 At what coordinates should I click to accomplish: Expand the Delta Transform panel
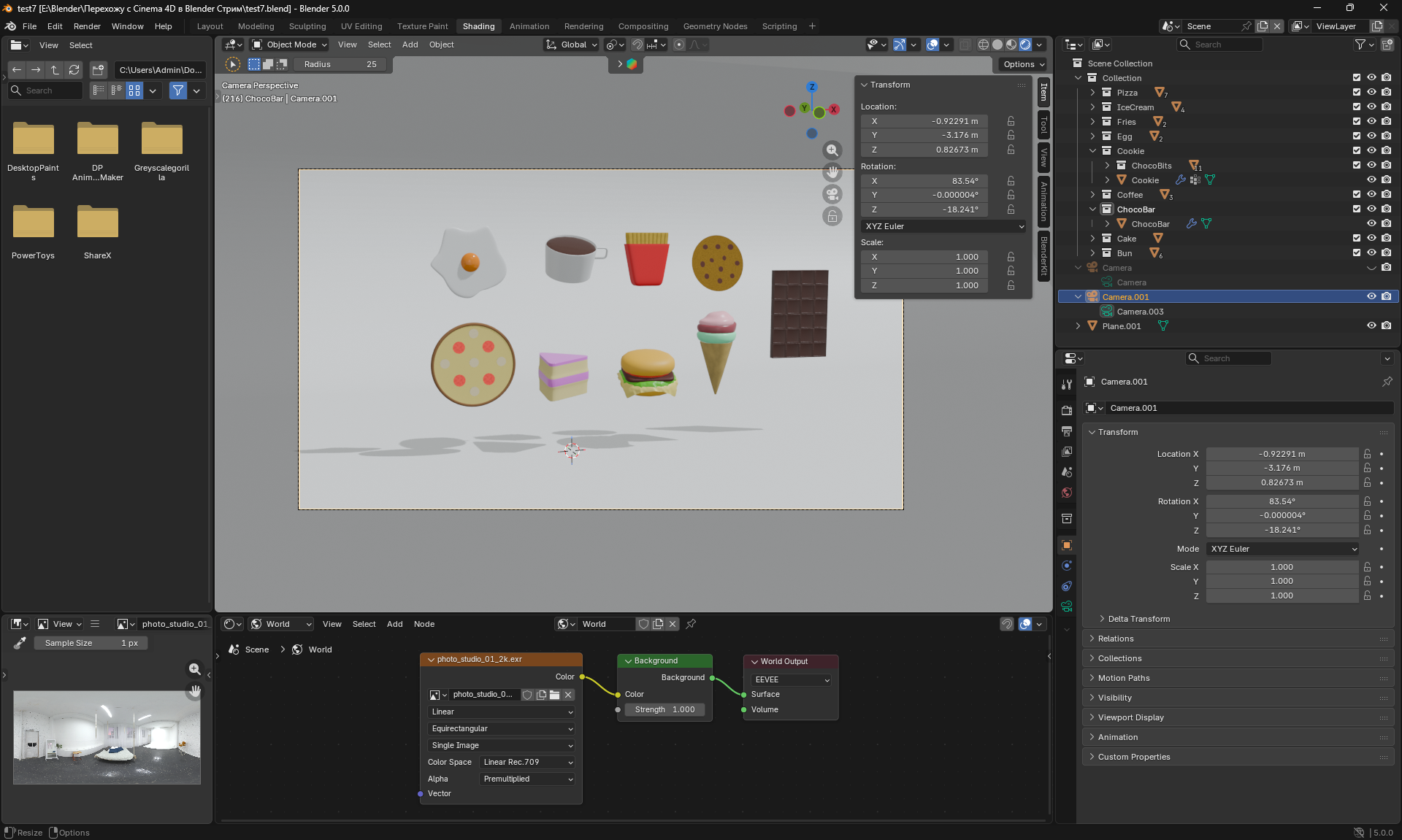[1138, 619]
